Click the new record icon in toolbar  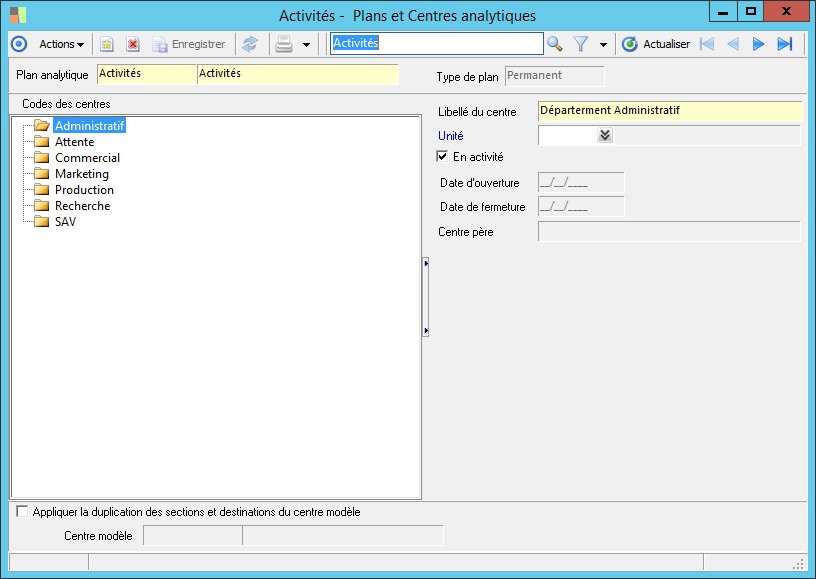(107, 44)
